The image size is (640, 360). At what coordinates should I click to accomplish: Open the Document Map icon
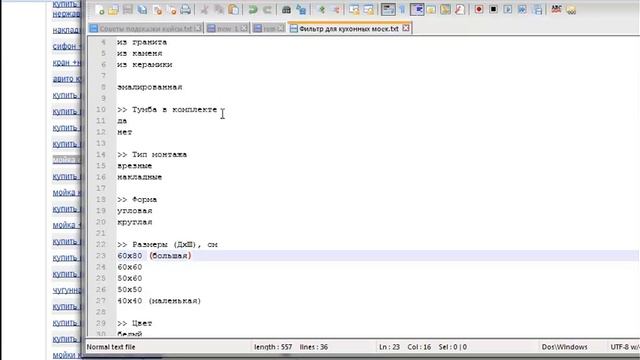445,9
